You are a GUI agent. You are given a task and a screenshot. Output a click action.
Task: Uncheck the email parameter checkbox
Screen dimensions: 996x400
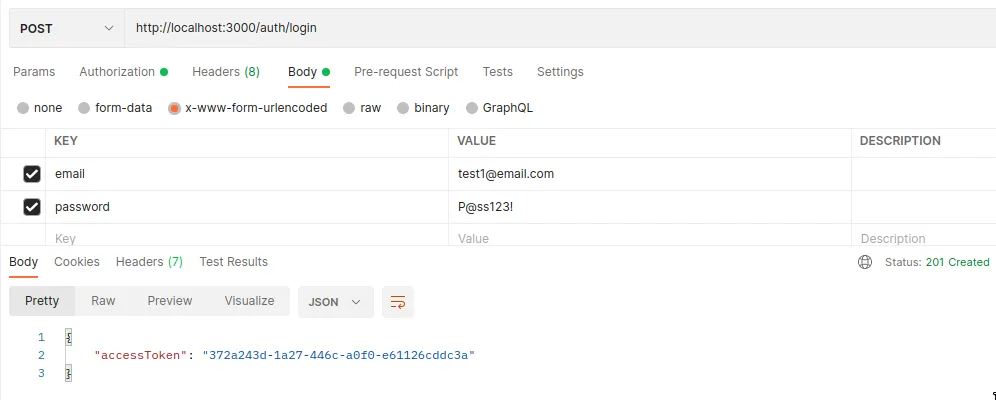(x=32, y=174)
